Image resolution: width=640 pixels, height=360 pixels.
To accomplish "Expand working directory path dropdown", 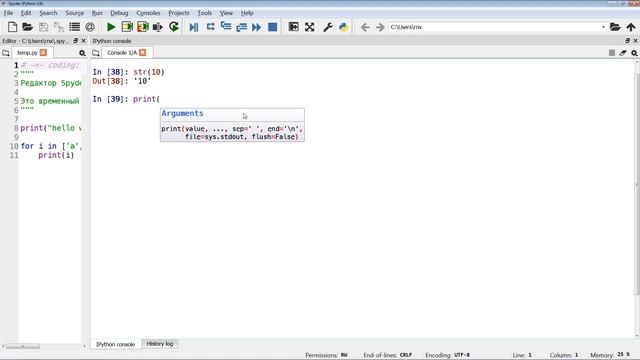I will coord(603,27).
